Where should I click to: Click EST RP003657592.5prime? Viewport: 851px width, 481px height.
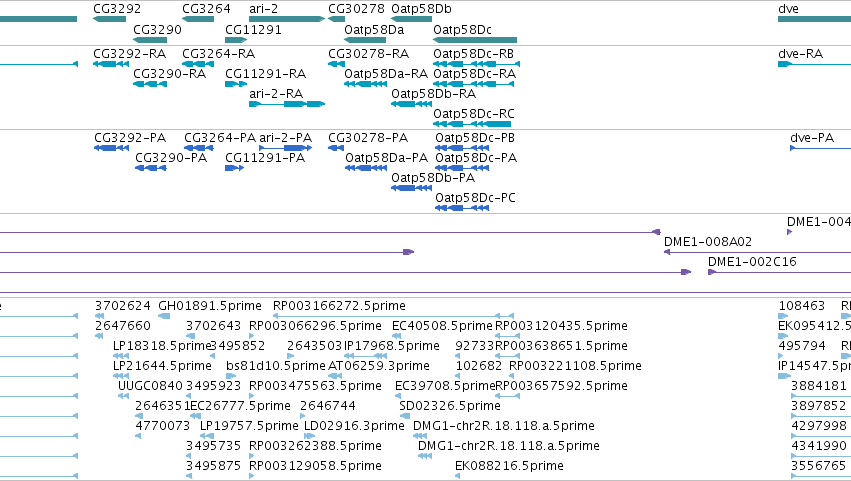pos(561,387)
